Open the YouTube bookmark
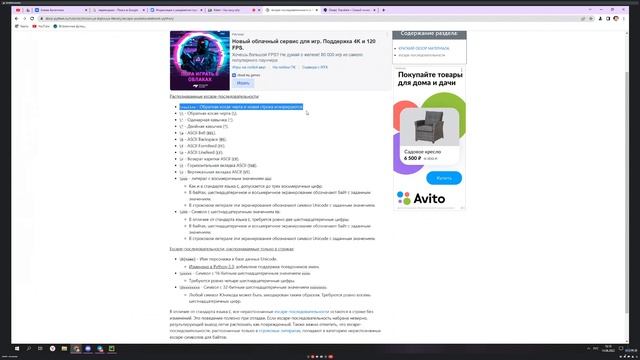Viewport: 640px width, 360px height. coord(41,26)
